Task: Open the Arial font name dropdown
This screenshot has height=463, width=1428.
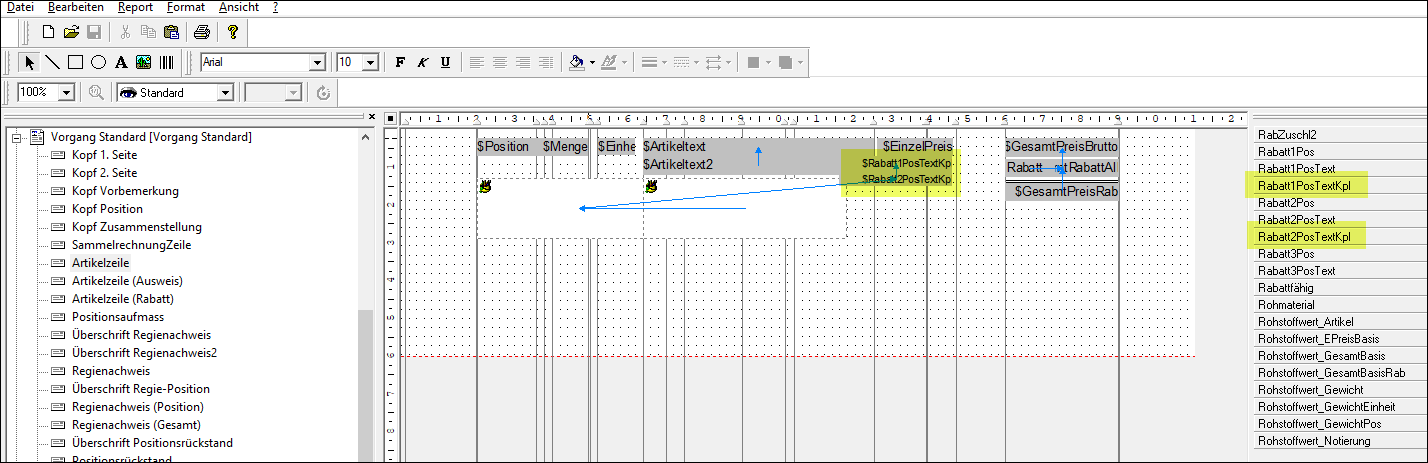Action: pos(318,62)
